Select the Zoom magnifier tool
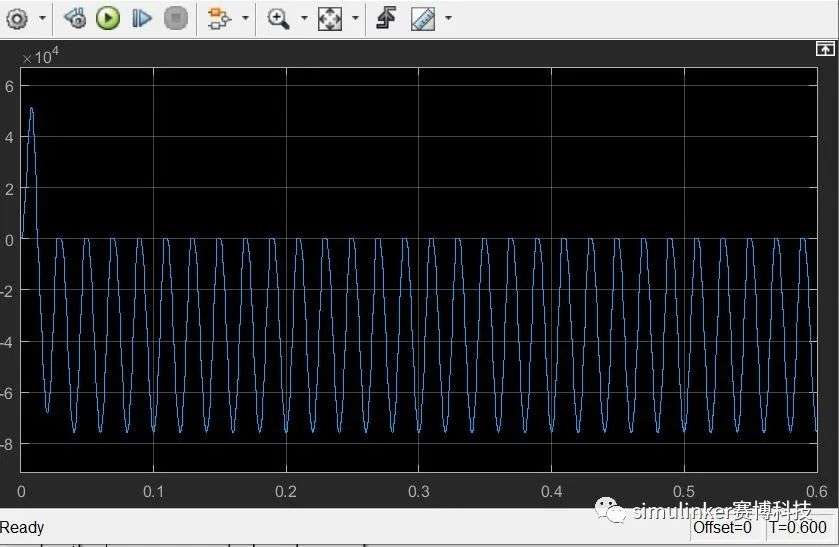Image resolution: width=839 pixels, height=547 pixels. [x=278, y=19]
